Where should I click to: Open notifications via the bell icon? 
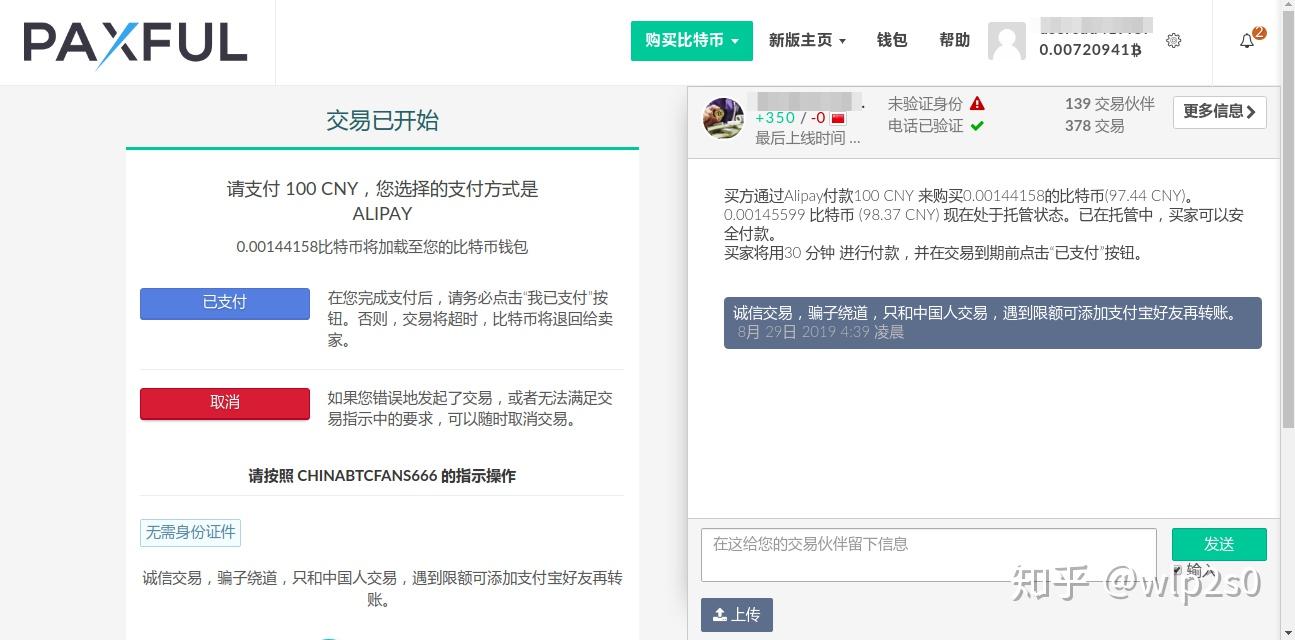(1247, 40)
